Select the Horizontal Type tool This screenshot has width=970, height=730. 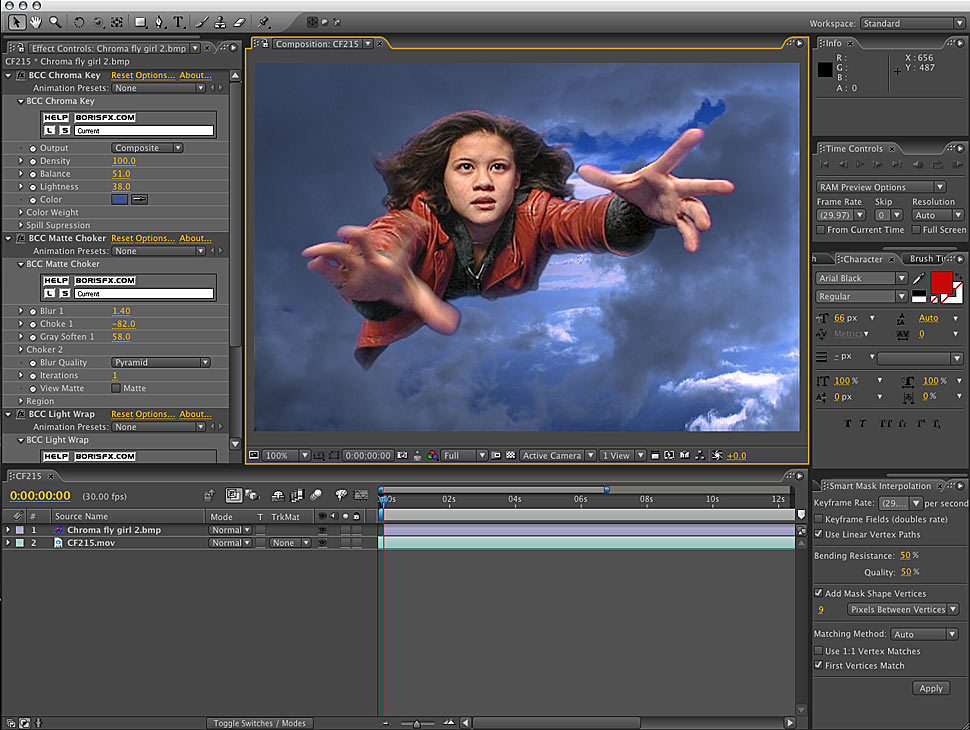point(178,21)
